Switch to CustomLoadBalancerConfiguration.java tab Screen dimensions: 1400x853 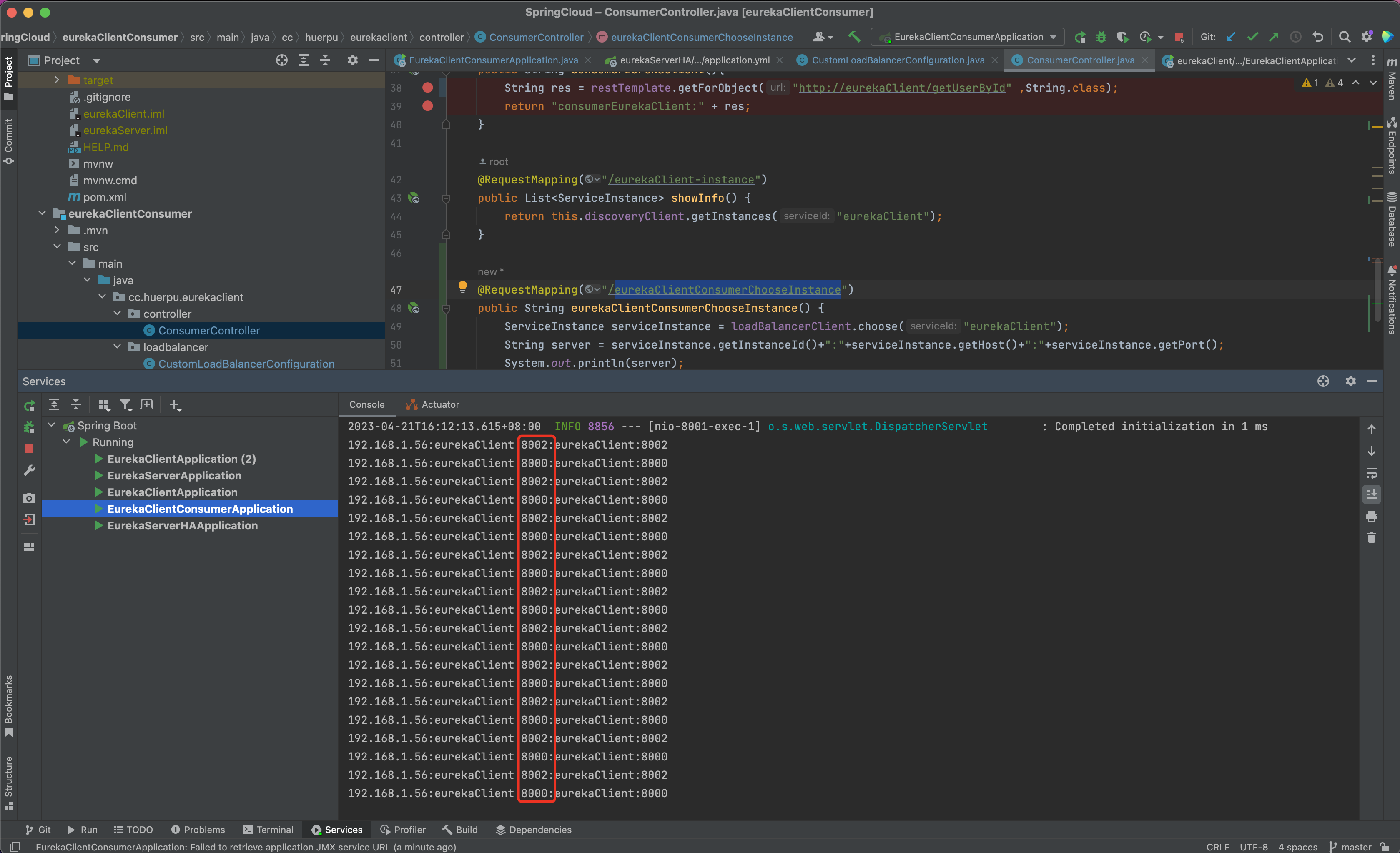coord(897,60)
